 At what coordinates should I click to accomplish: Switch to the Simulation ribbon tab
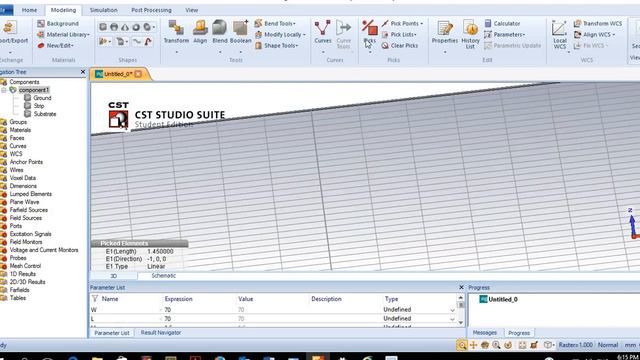(103, 10)
